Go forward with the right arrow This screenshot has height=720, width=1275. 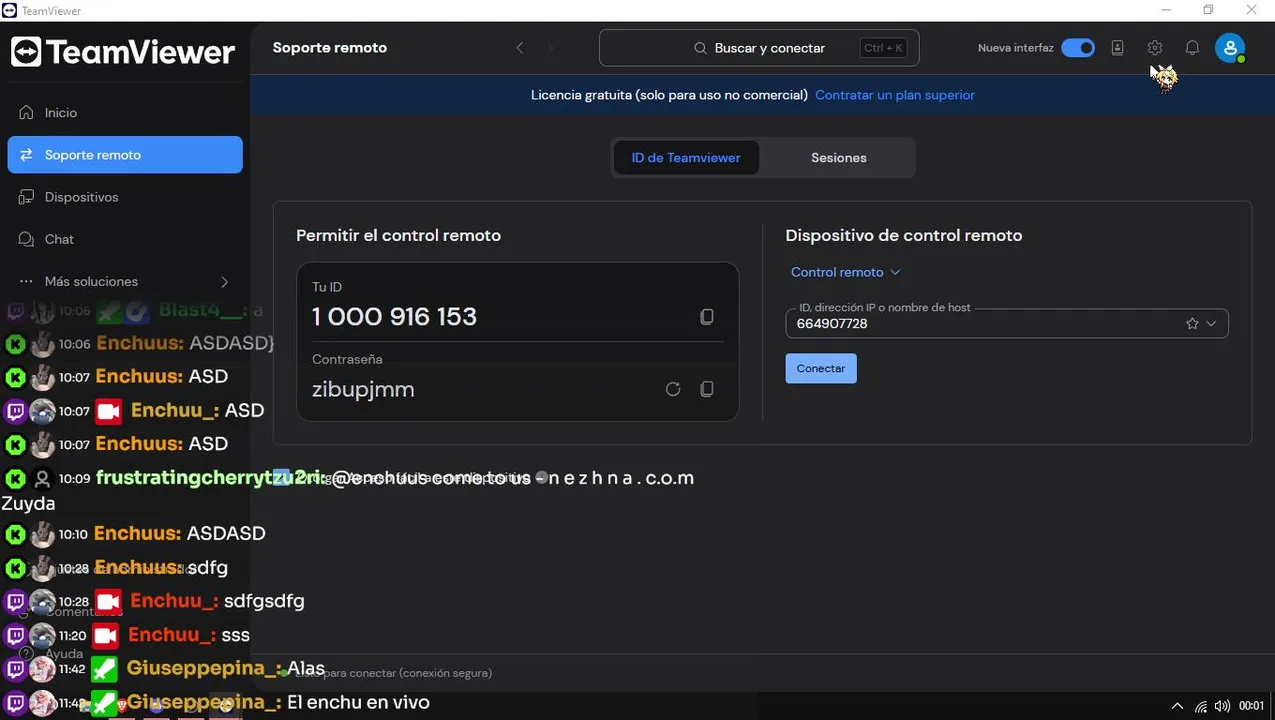point(551,48)
